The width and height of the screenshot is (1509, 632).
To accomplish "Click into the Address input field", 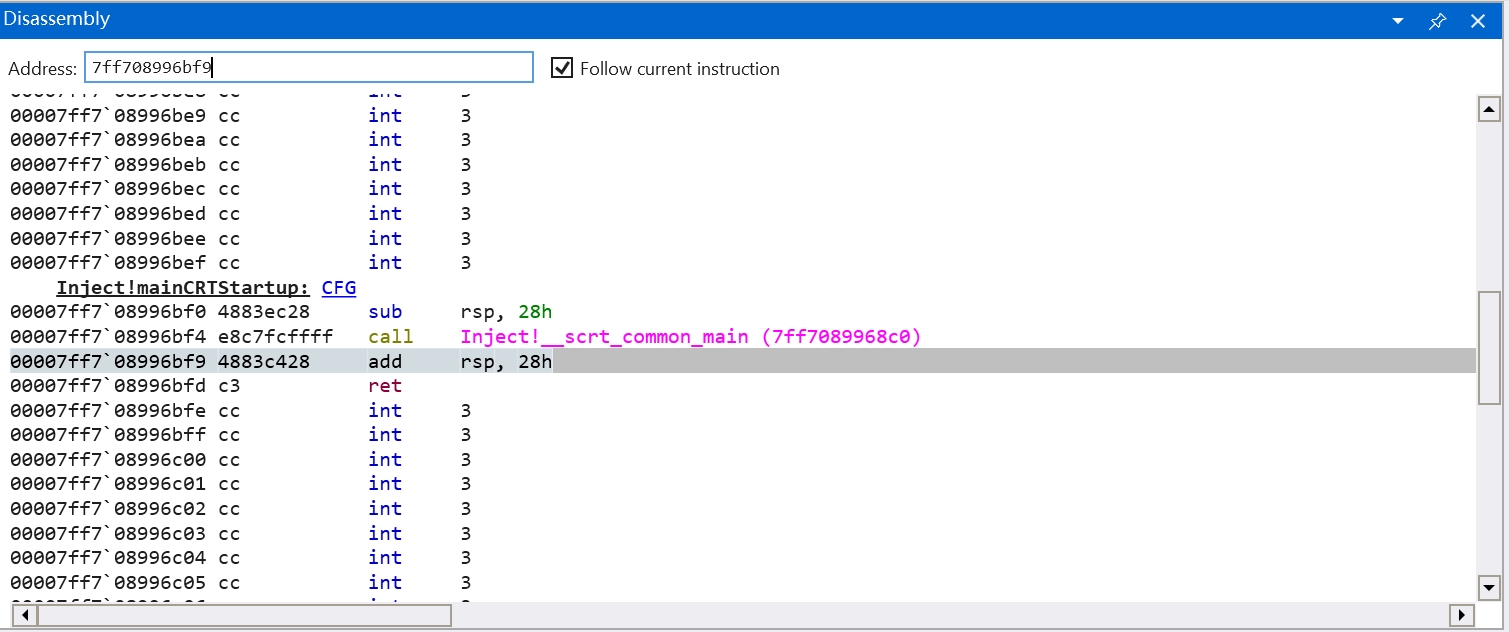I will (308, 68).
